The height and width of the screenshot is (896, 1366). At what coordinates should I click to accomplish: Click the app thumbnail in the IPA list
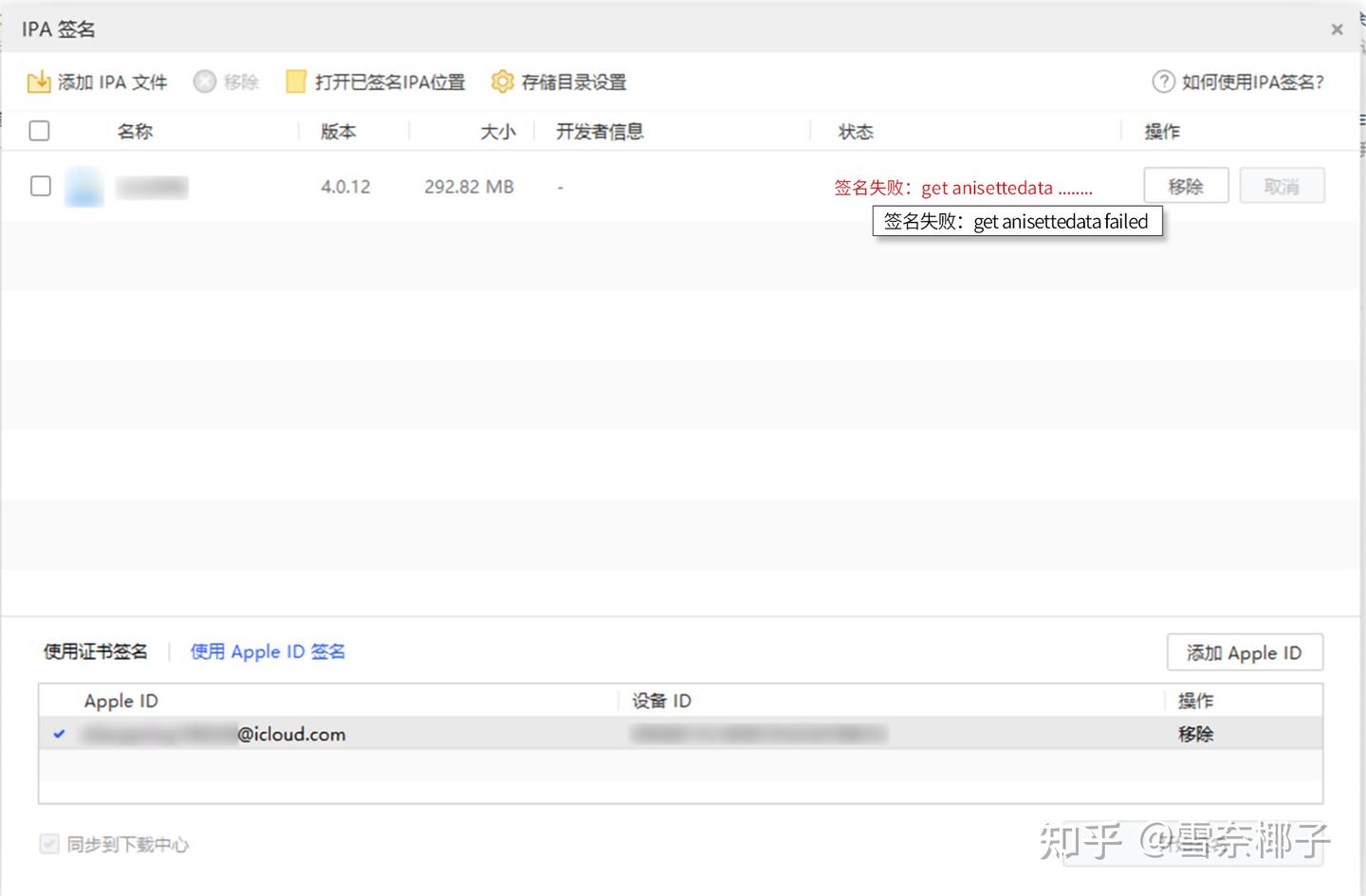click(x=83, y=186)
